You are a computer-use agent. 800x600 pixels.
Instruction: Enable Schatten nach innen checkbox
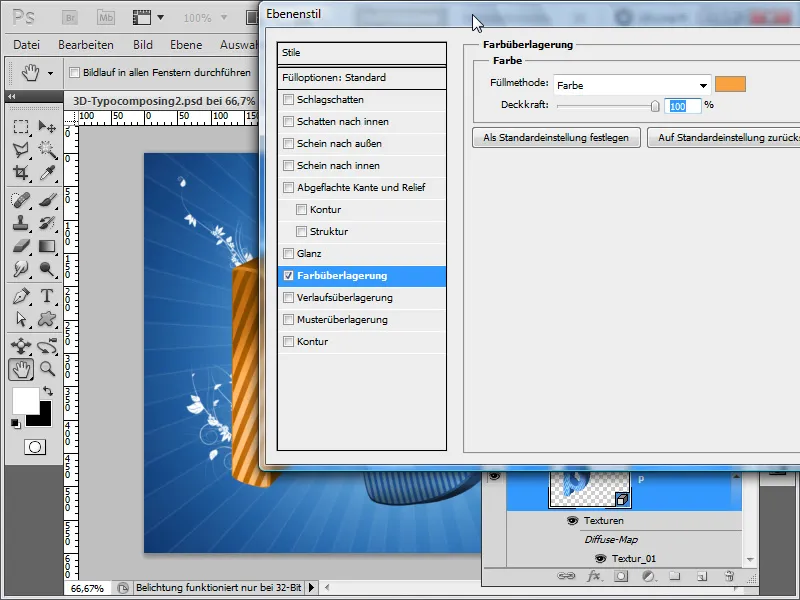pyautogui.click(x=288, y=121)
